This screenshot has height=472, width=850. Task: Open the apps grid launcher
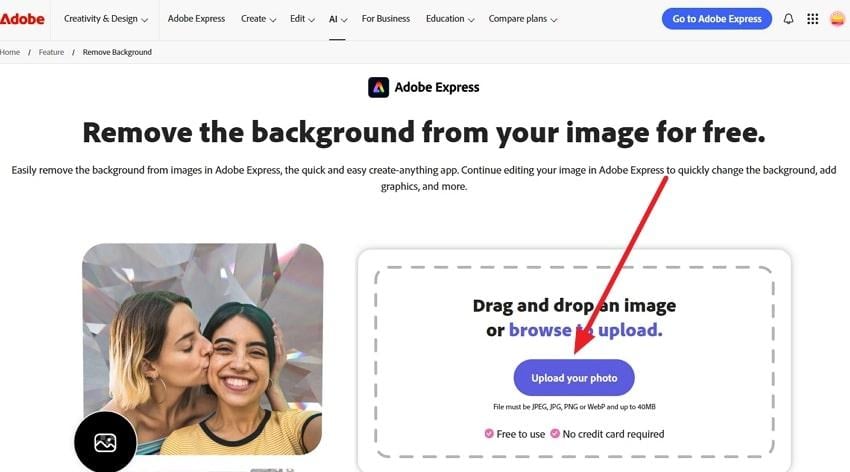pyautogui.click(x=812, y=19)
